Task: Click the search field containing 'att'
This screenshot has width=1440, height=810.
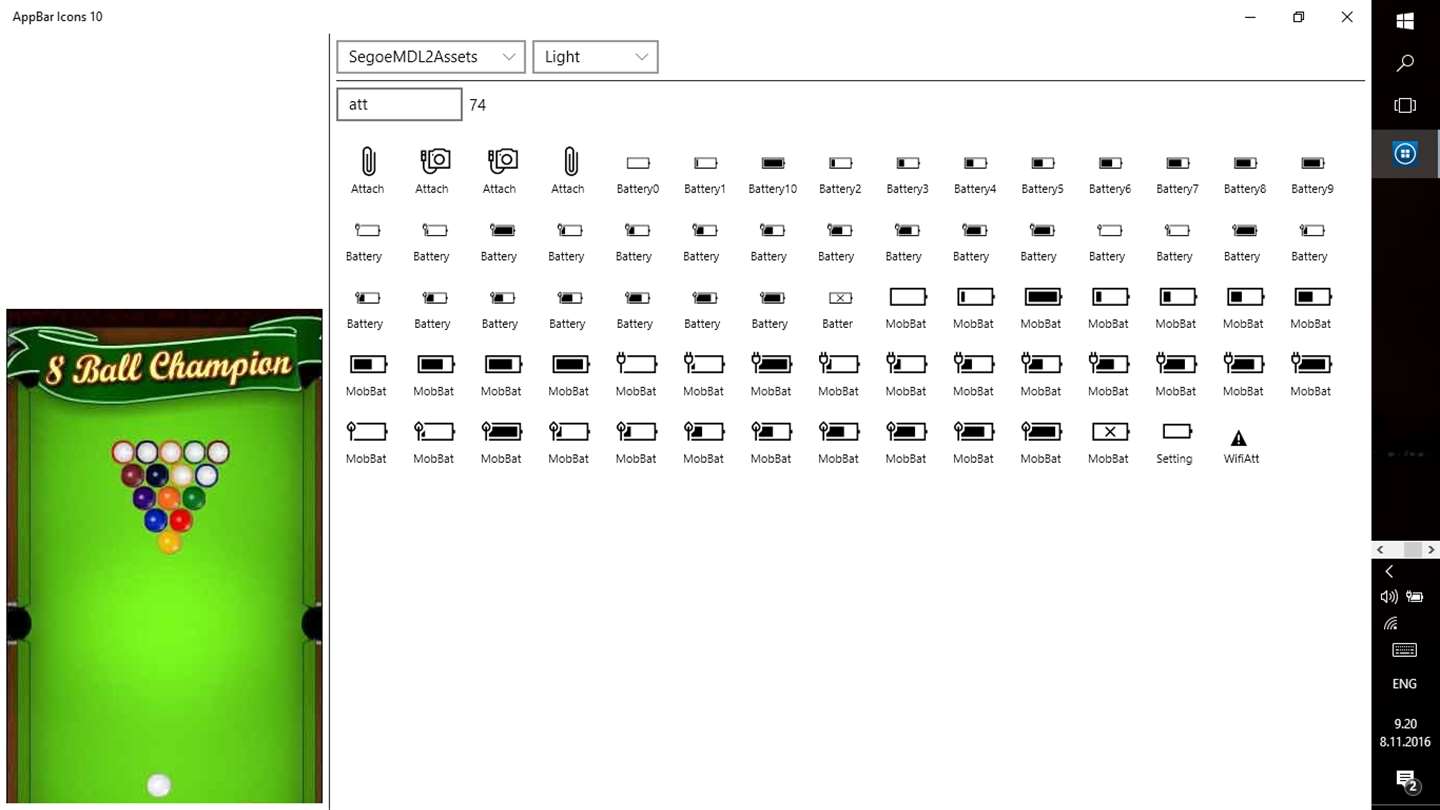Action: [x=399, y=104]
